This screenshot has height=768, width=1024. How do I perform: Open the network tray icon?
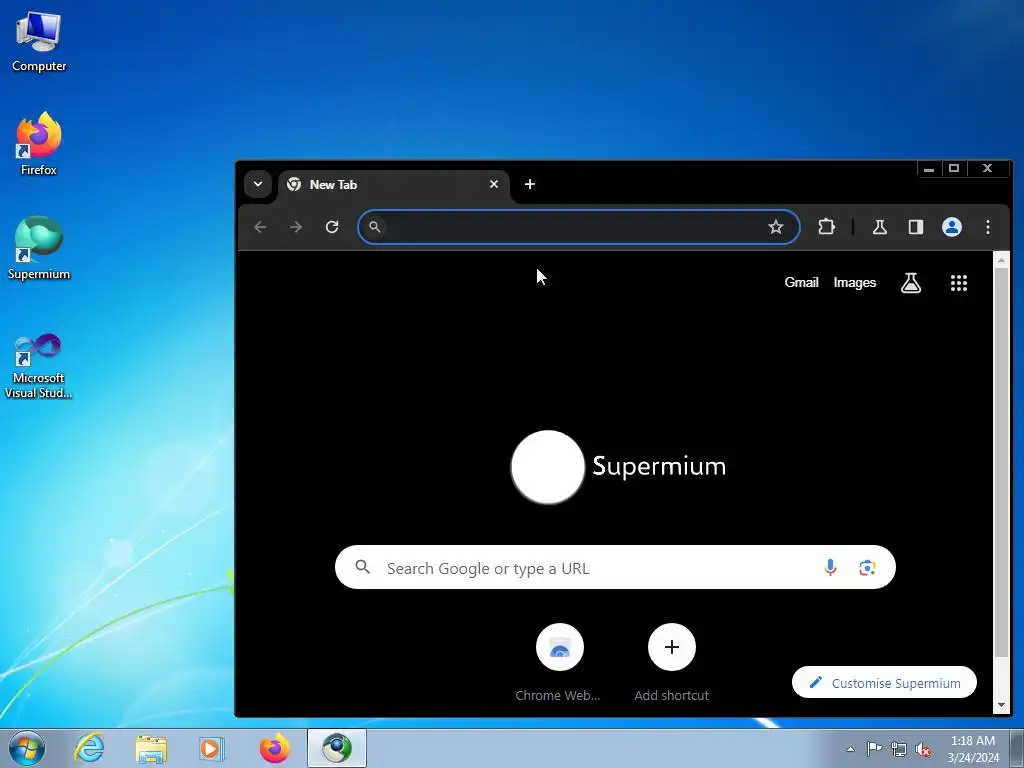[899, 749]
